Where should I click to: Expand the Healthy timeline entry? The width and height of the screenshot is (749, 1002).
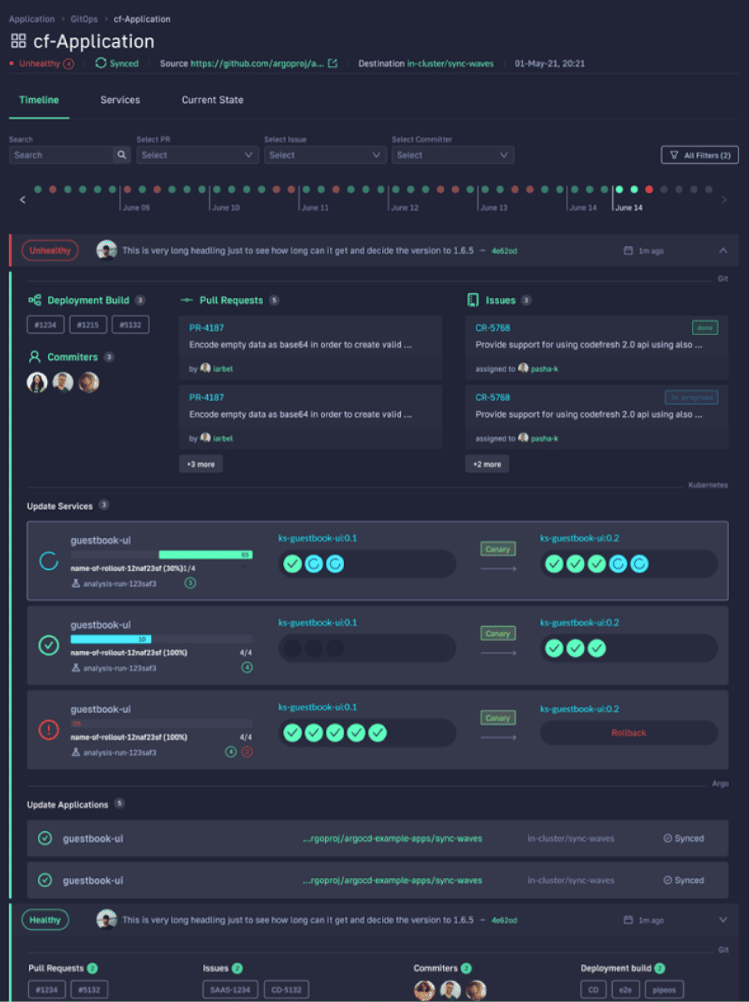[723, 919]
